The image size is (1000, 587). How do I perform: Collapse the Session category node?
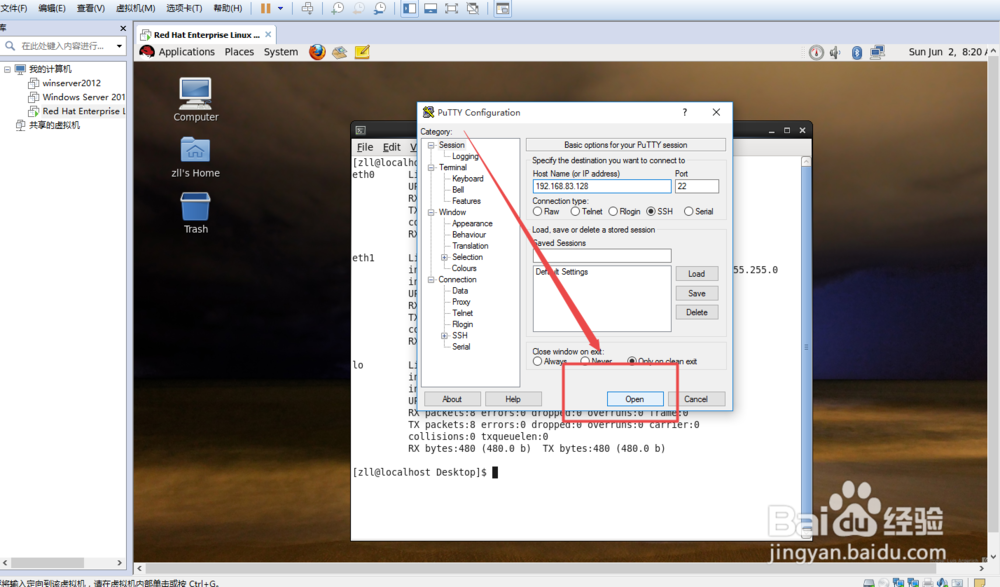431,145
